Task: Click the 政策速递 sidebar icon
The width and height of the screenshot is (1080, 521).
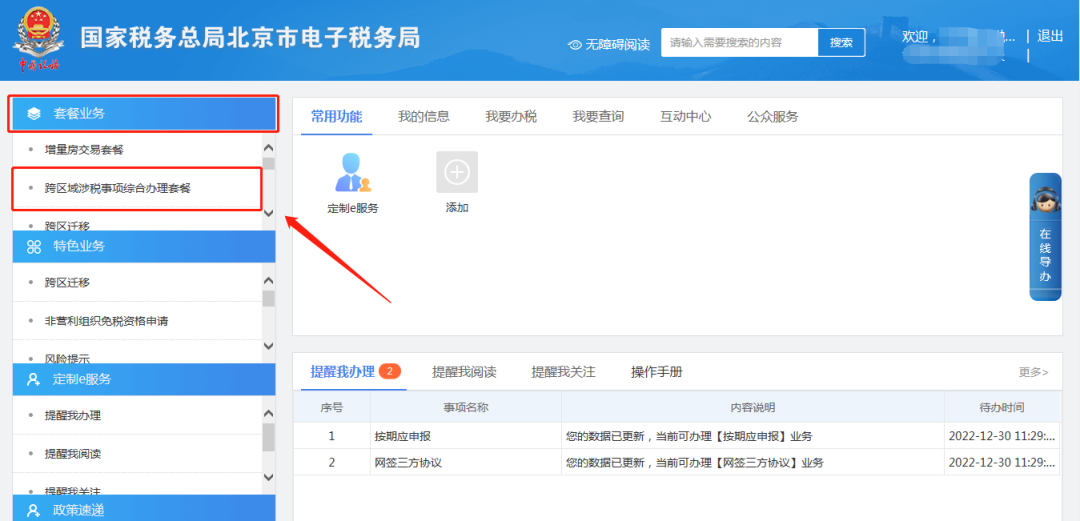Action: tap(33, 511)
